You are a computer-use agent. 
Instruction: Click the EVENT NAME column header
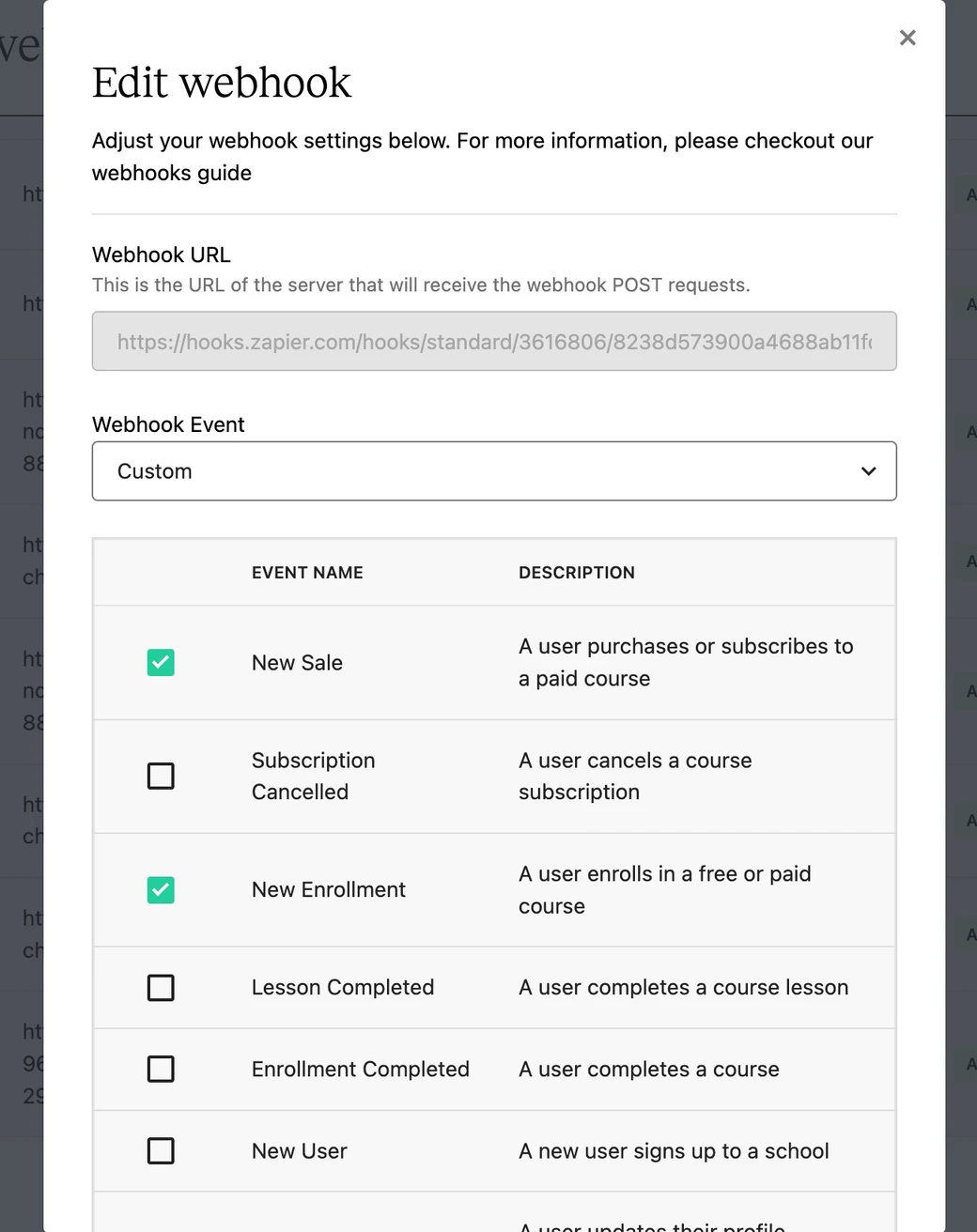point(307,573)
